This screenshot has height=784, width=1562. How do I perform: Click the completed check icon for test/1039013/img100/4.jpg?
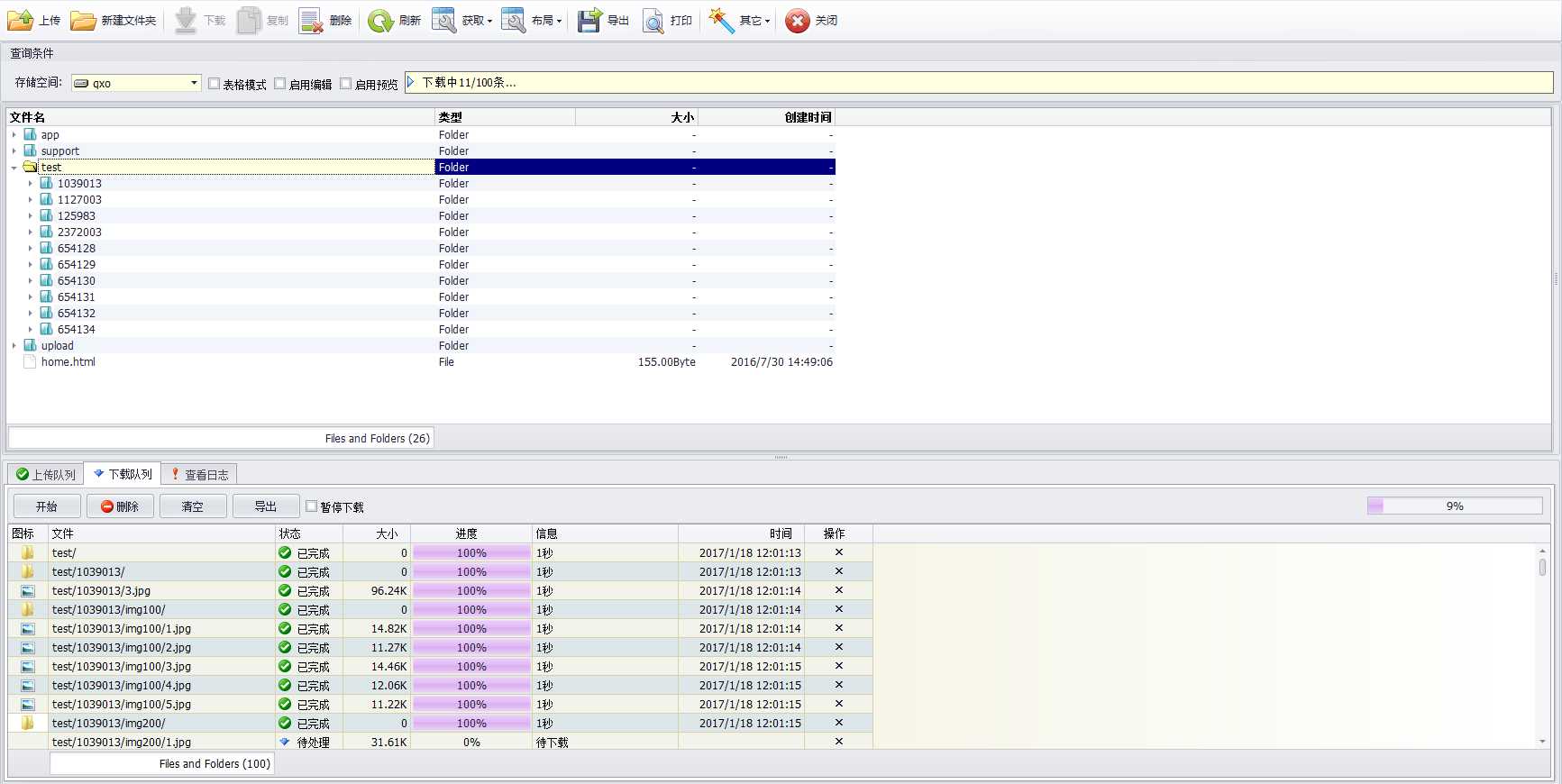(x=285, y=686)
